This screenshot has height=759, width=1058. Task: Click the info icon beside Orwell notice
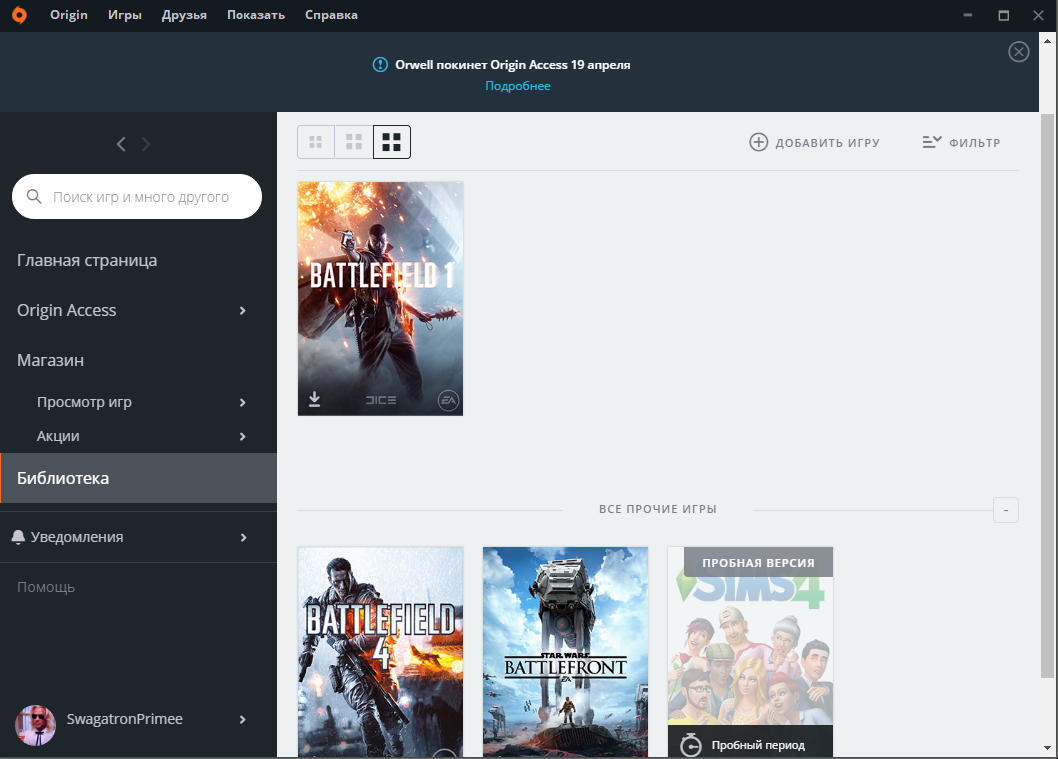tap(380, 65)
